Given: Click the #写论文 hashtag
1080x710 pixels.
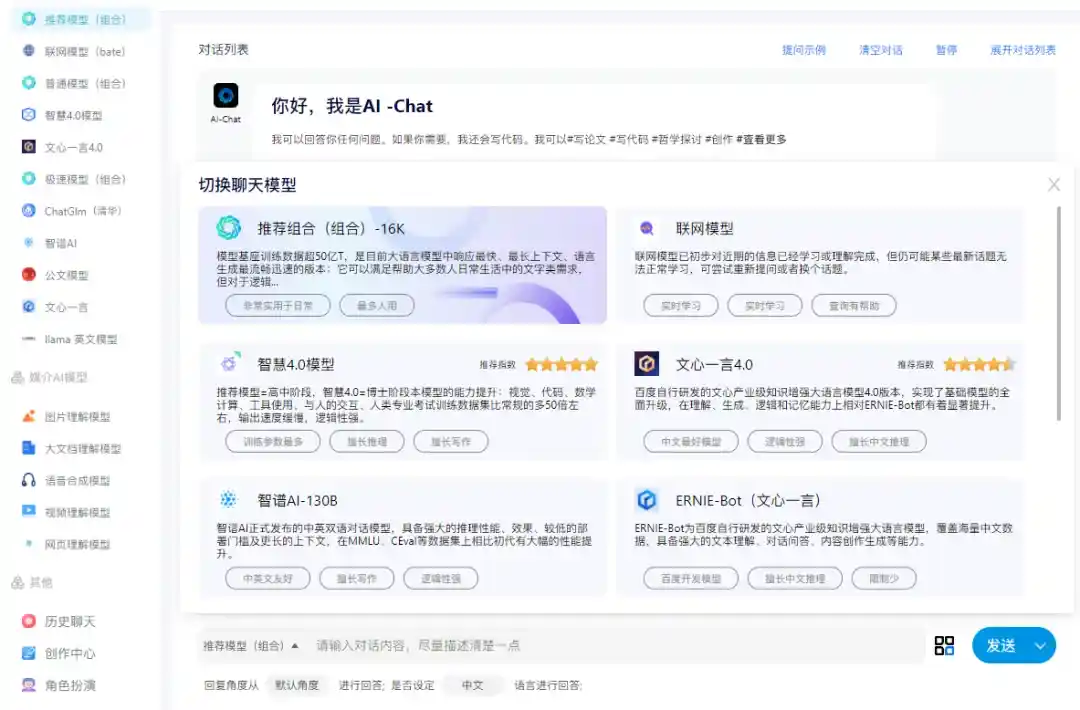Looking at the screenshot, I should (x=587, y=139).
